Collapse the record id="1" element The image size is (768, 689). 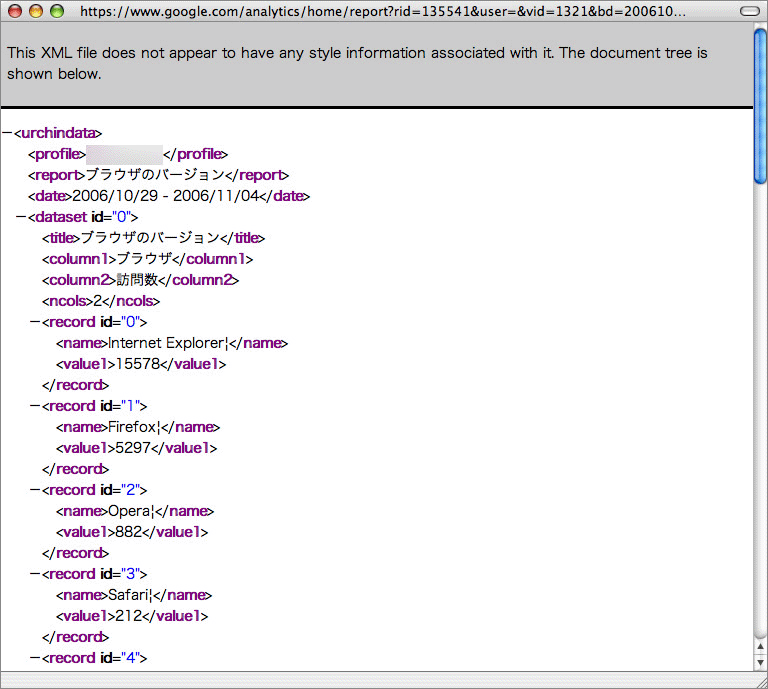pyautogui.click(x=35, y=406)
